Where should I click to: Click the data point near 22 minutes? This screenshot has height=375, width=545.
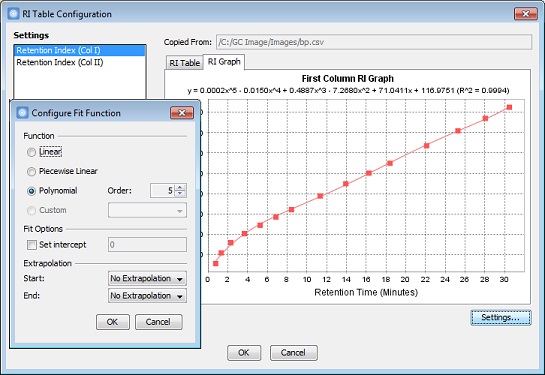(x=426, y=146)
